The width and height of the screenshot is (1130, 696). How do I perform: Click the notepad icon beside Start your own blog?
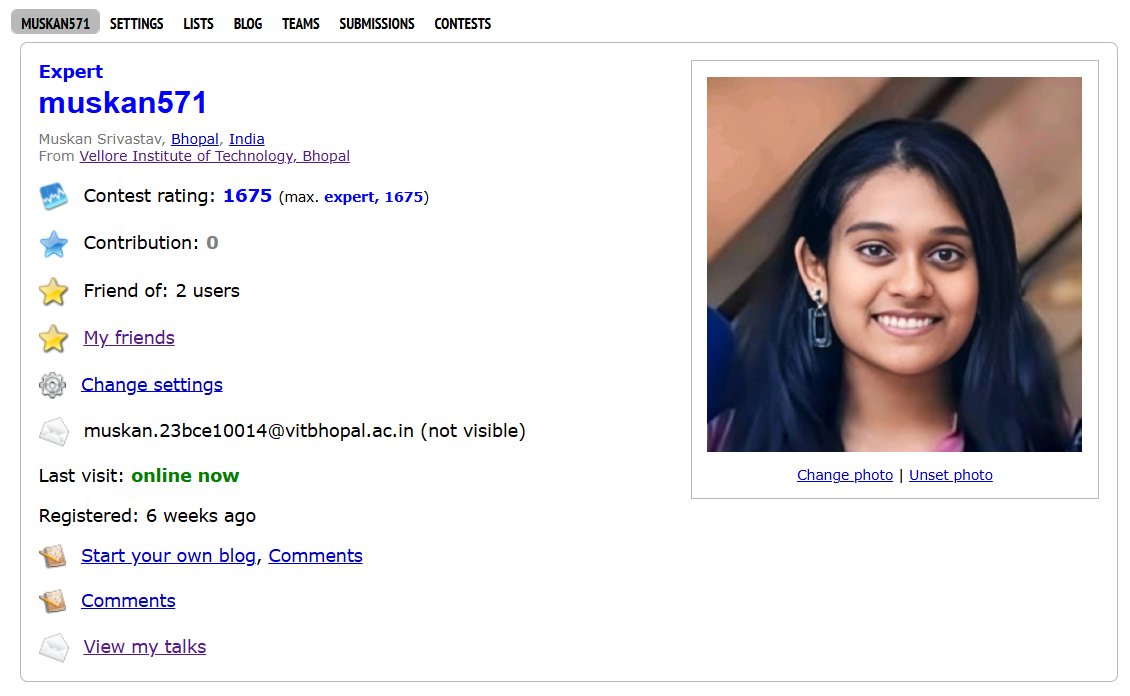pos(53,556)
